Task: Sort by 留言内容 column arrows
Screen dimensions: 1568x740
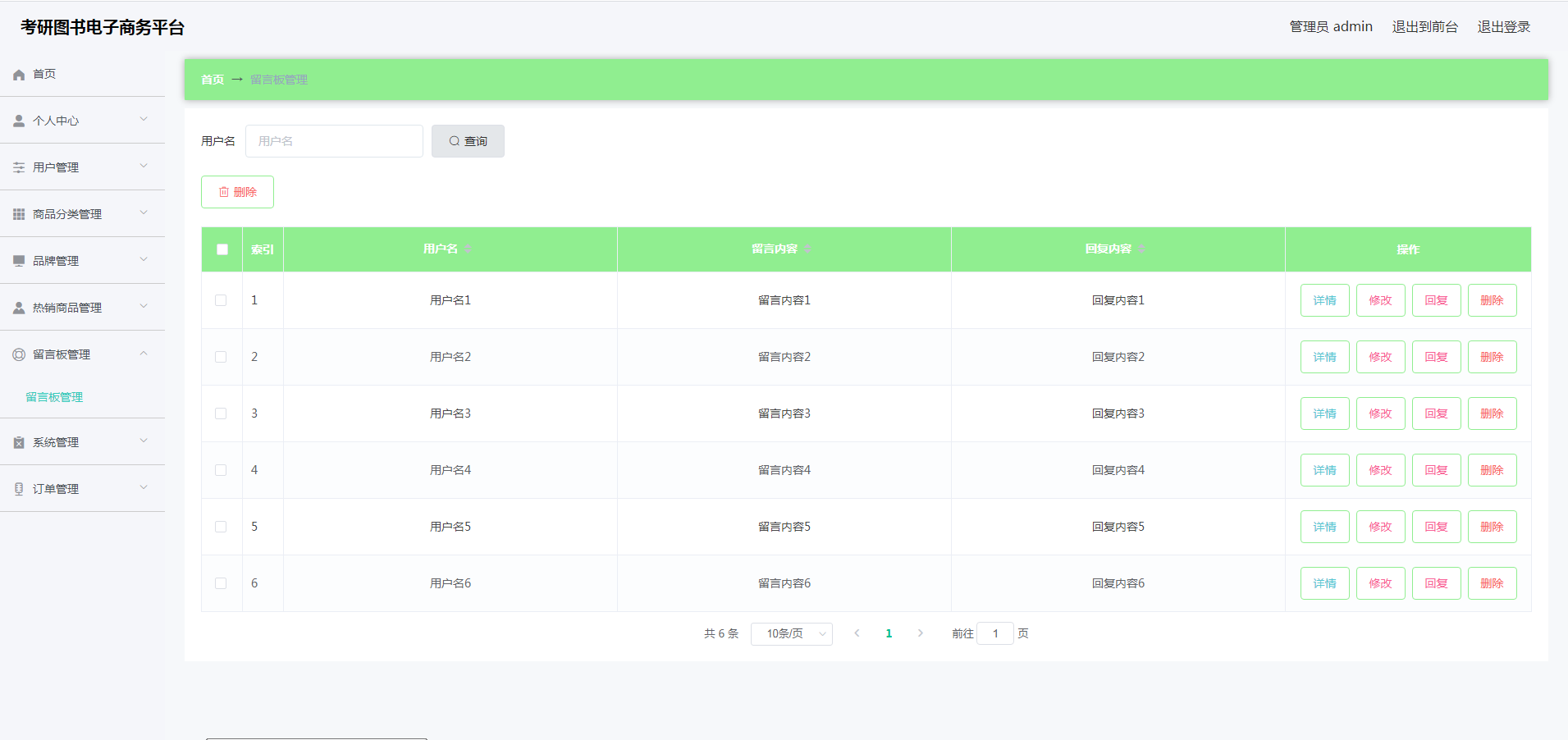Action: point(807,249)
